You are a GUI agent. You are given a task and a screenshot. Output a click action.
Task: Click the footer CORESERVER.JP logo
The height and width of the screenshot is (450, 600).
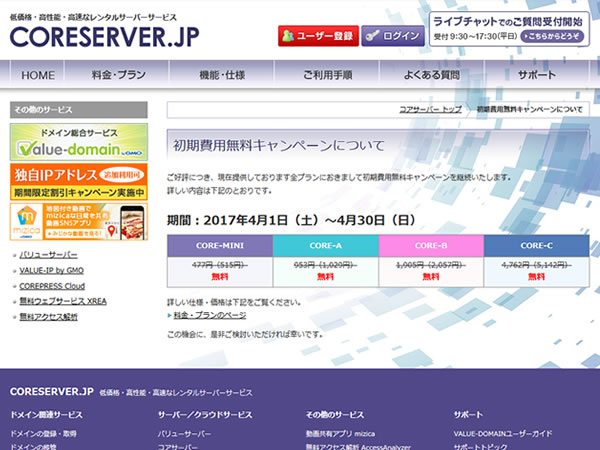point(52,391)
